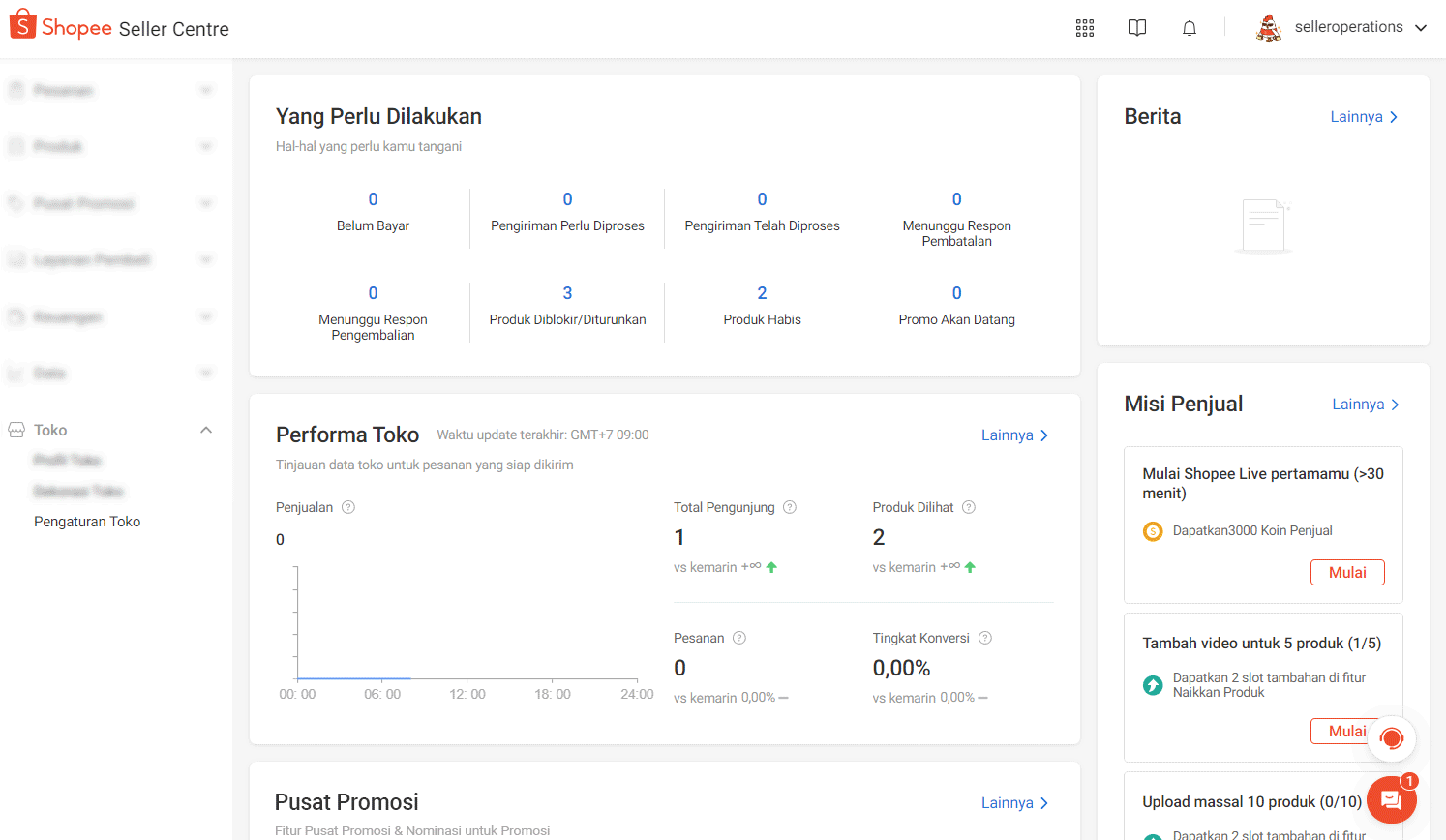The image size is (1446, 840).
Task: Click the help icon beside Total Pengunjung
Action: tap(790, 507)
